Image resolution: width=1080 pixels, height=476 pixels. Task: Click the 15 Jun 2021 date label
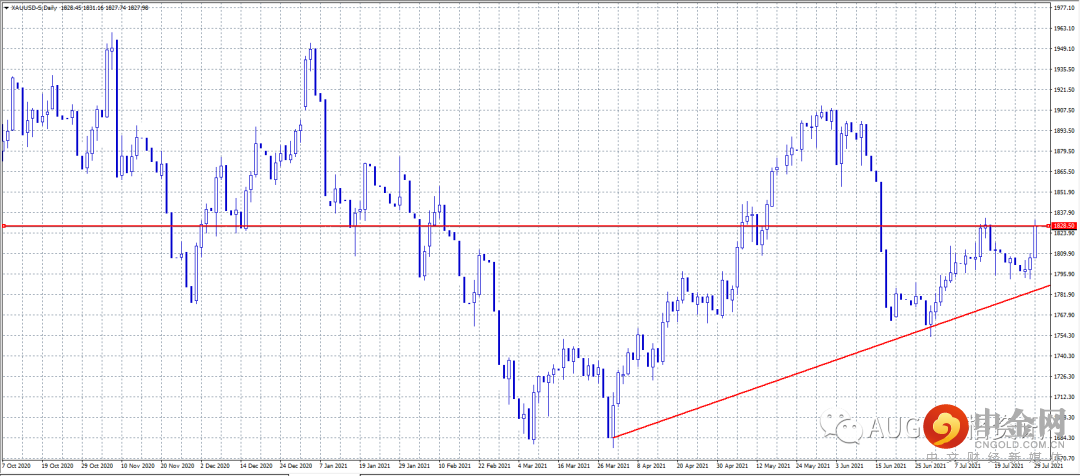coord(893,466)
